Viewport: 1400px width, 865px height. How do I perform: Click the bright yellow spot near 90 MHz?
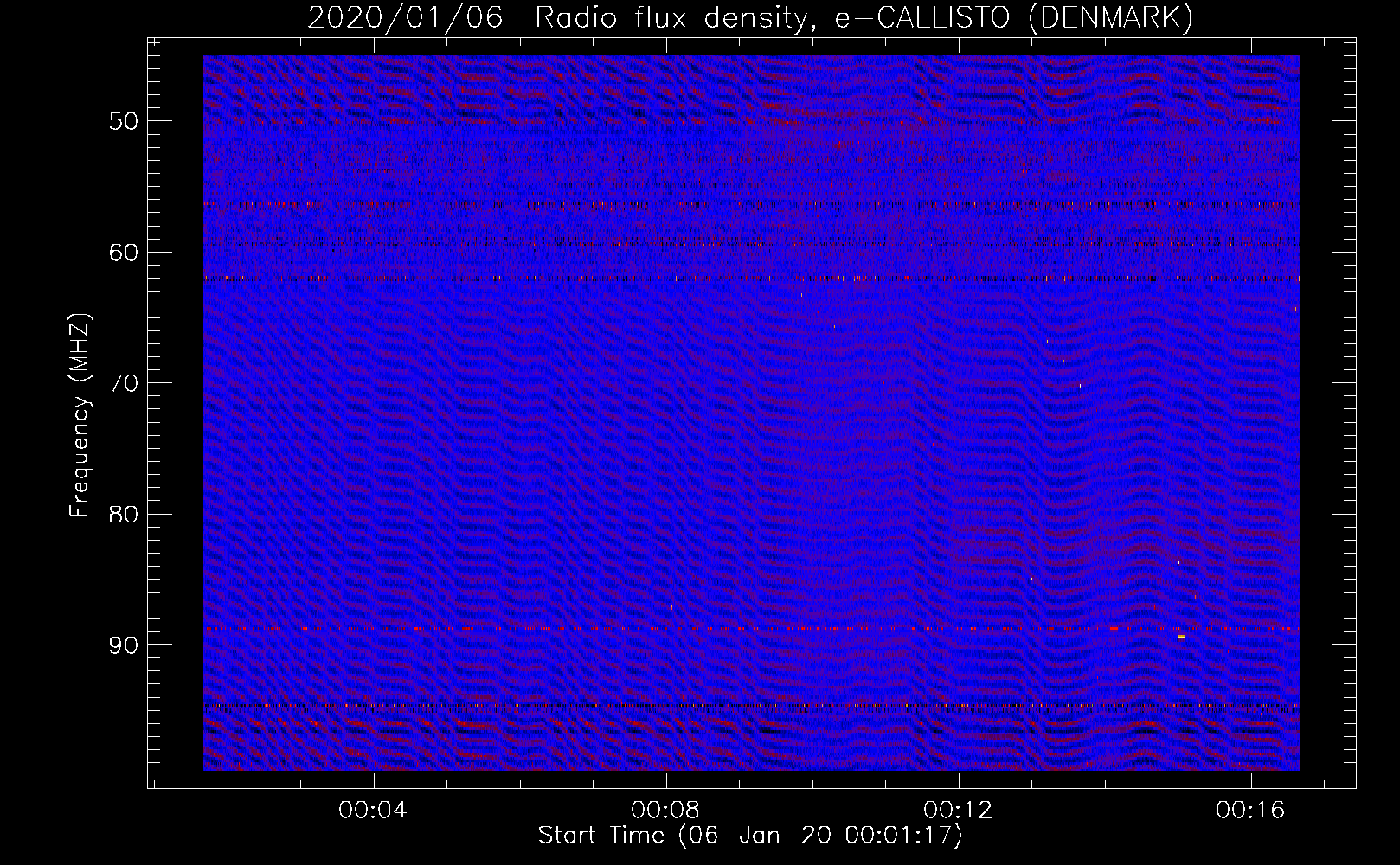click(1181, 637)
